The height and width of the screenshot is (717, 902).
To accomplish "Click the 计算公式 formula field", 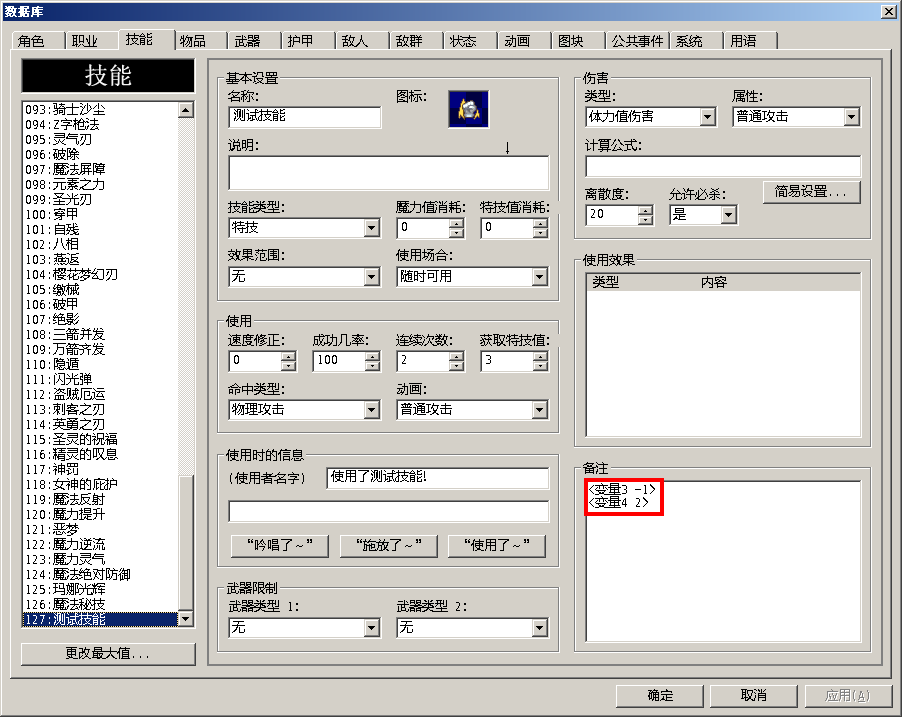I will point(723,166).
